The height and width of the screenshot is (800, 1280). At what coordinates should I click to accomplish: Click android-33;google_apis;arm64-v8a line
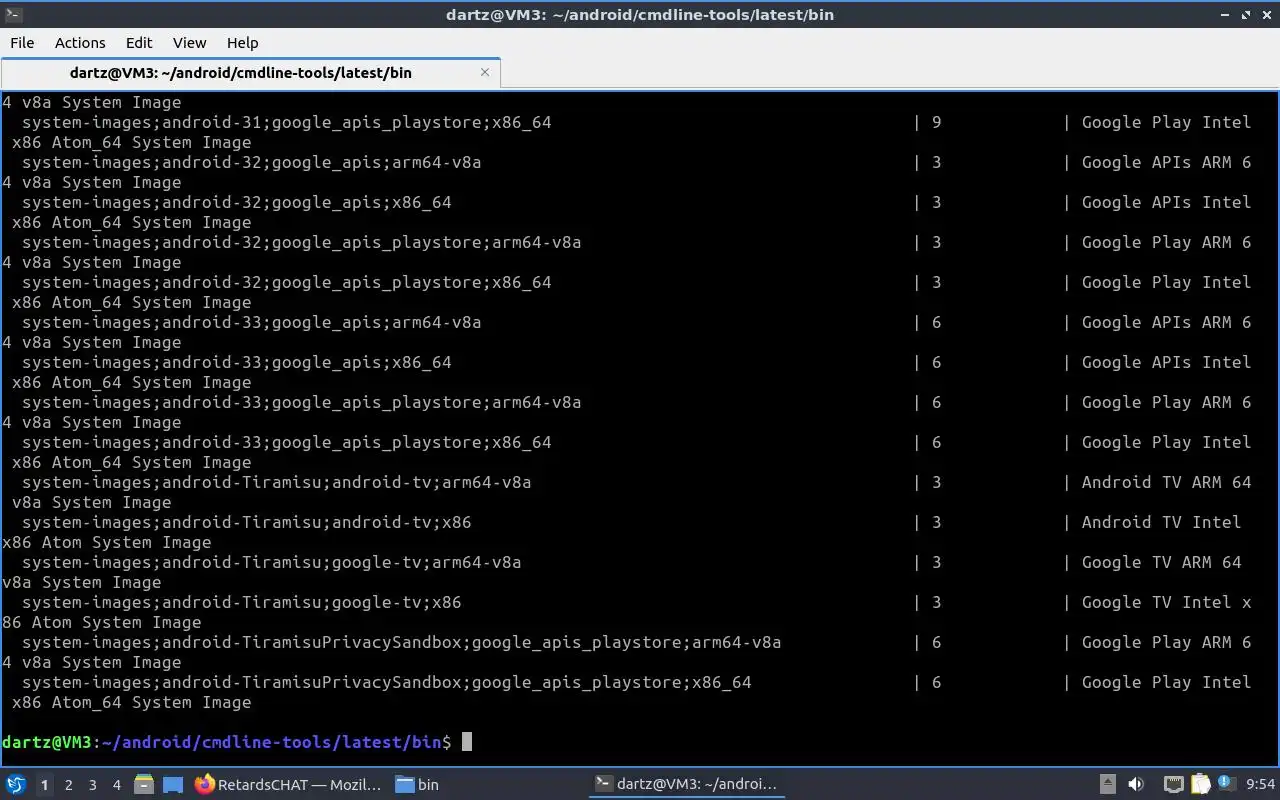tap(251, 322)
